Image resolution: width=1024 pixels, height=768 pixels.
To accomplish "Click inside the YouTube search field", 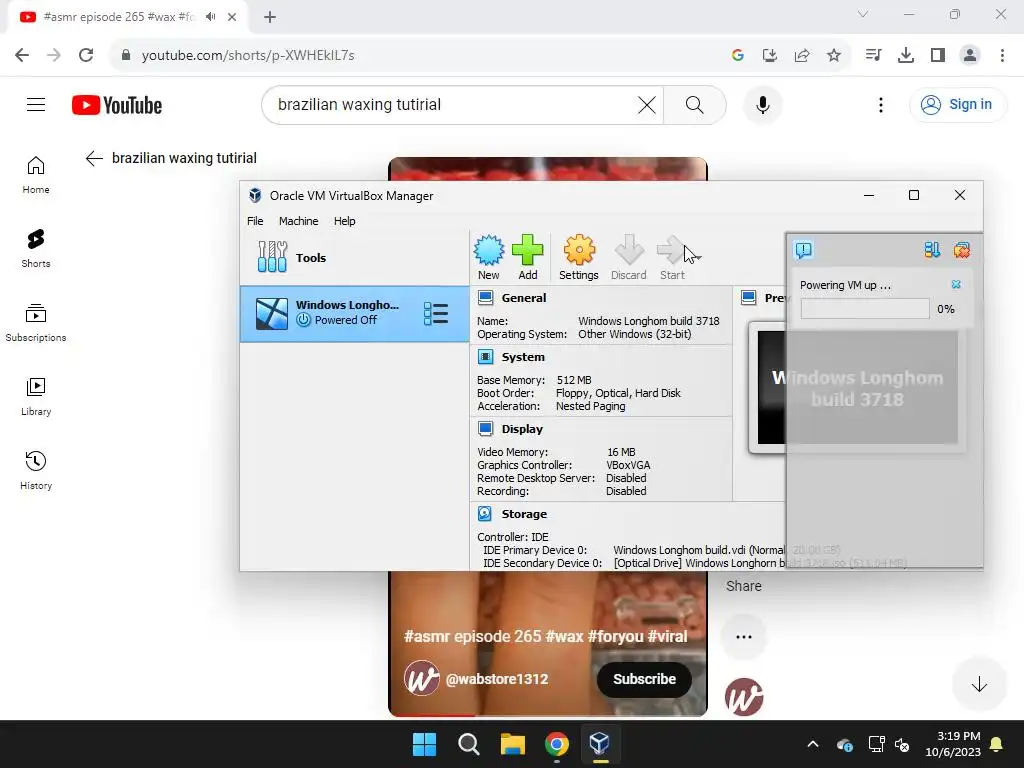I will click(451, 104).
